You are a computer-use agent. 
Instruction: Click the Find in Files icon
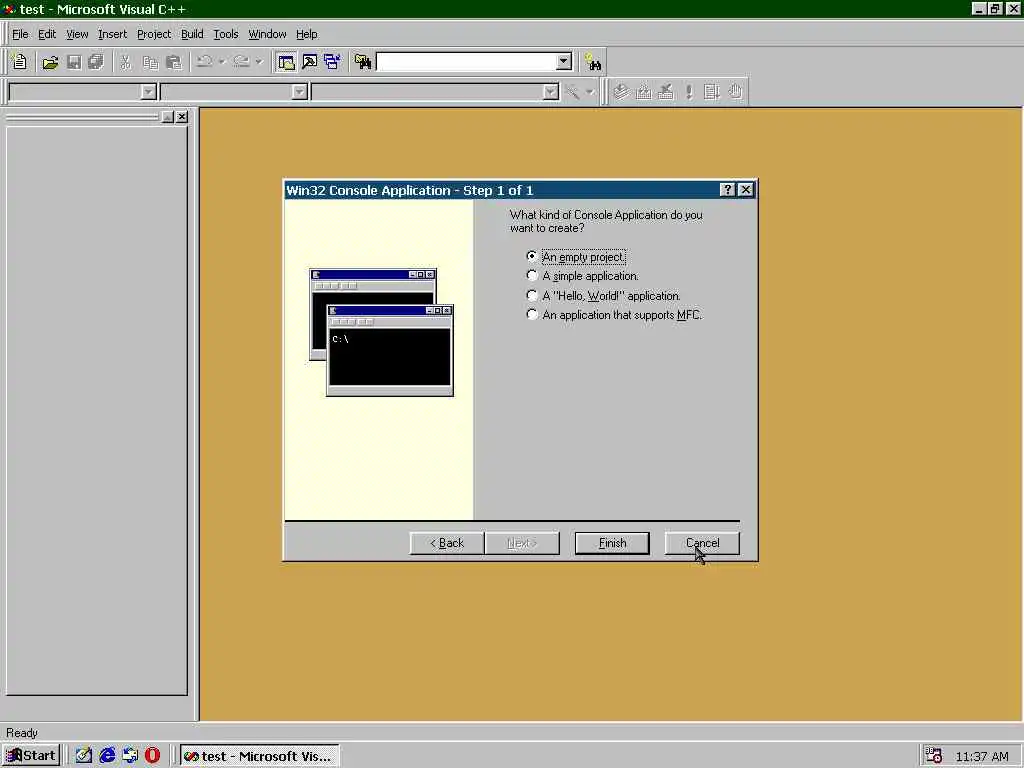coord(363,62)
